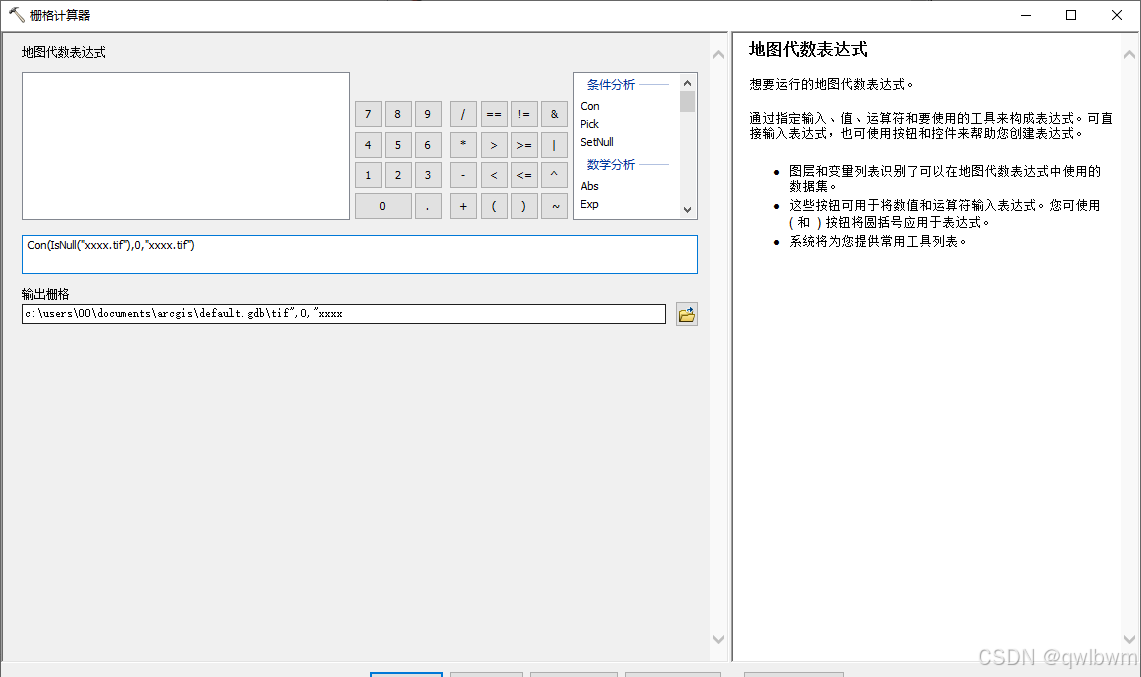1141x677 pixels.
Task: Select the Con conditional tool
Action: [590, 106]
